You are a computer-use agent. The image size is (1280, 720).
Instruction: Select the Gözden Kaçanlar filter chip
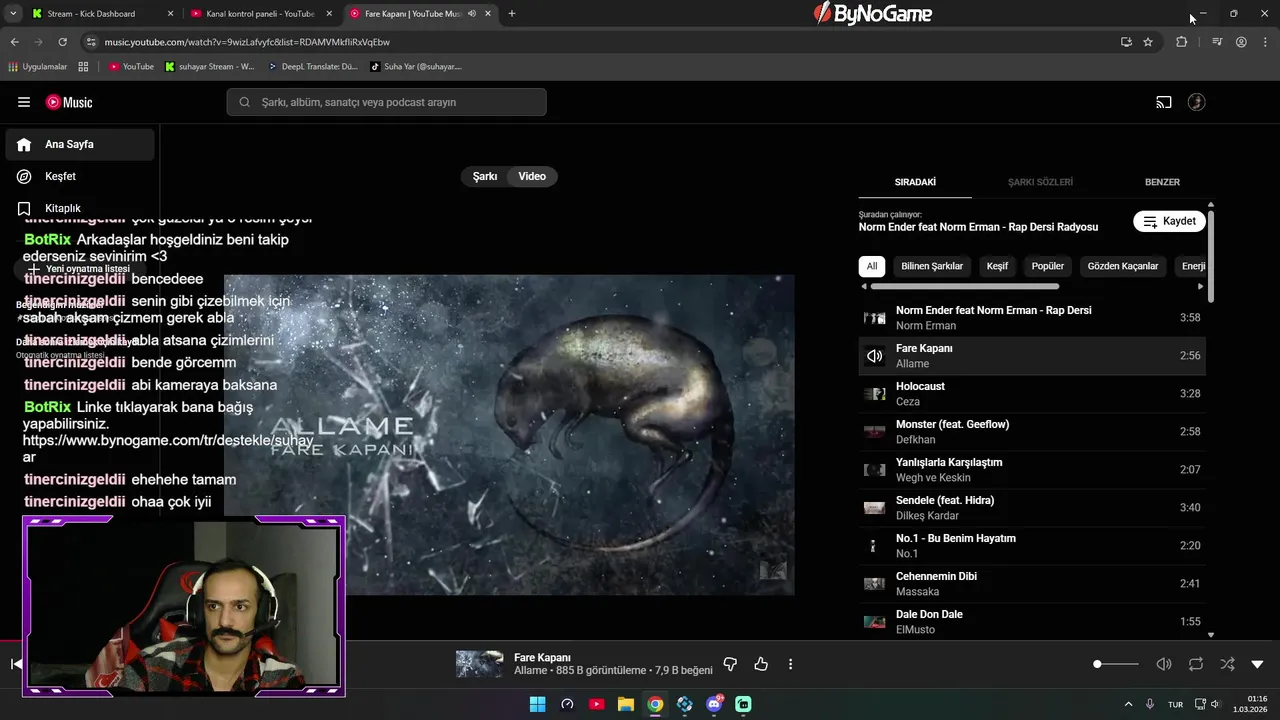pyautogui.click(x=1123, y=266)
